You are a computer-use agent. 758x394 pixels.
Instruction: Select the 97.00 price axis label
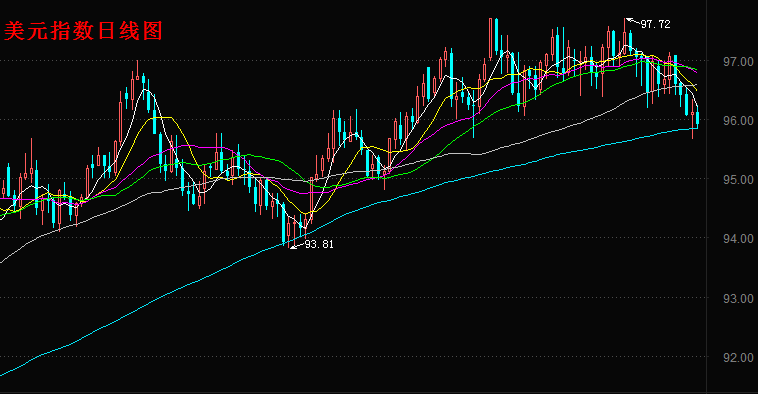tap(738, 62)
